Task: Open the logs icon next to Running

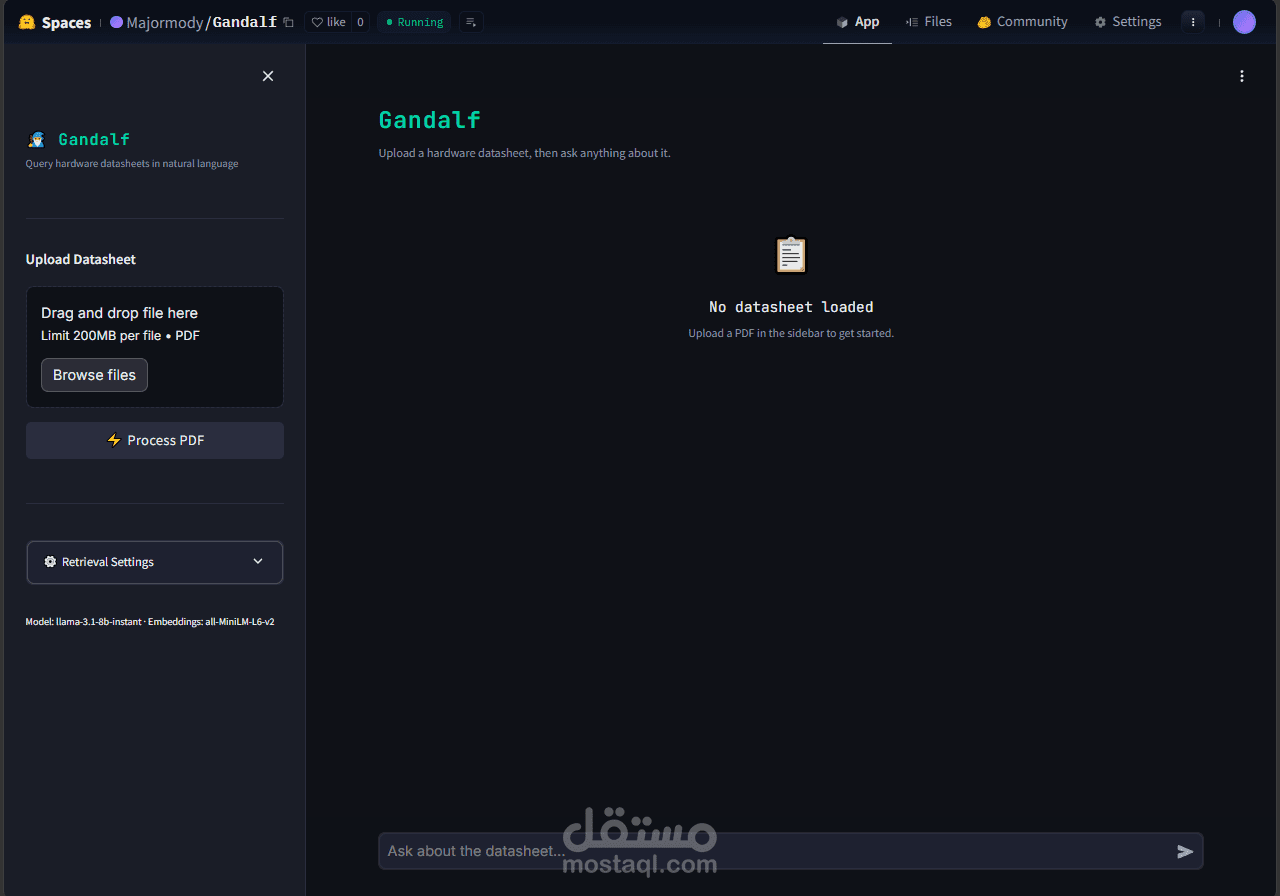Action: point(471,22)
